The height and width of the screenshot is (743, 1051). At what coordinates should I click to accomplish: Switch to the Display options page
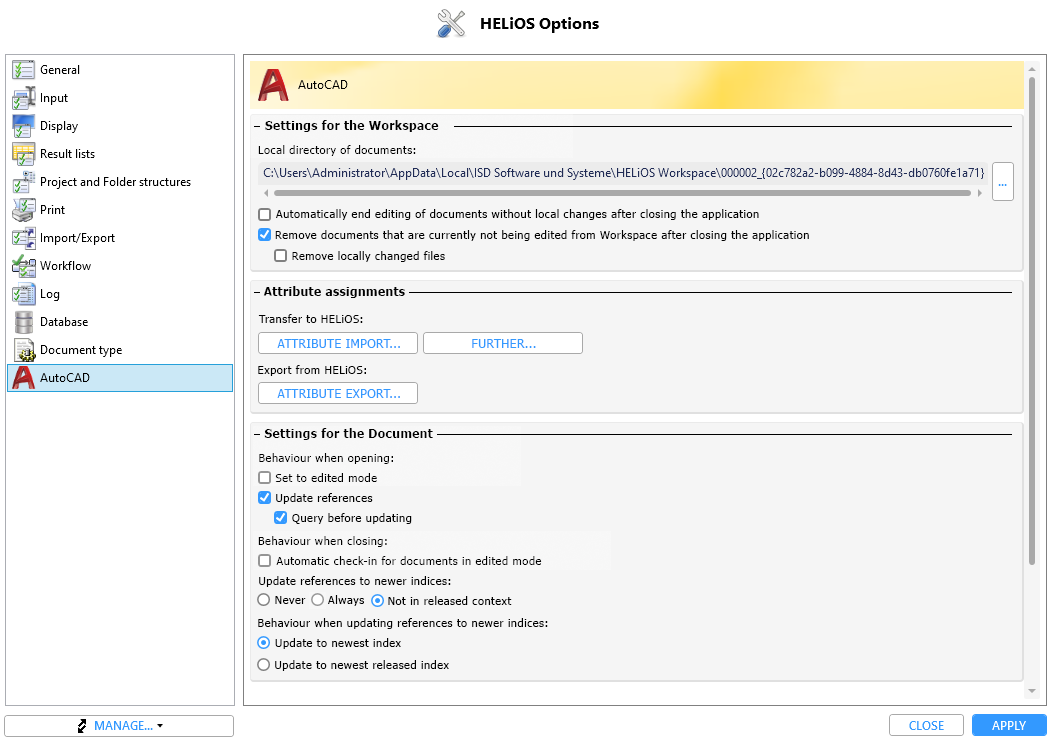click(120, 126)
